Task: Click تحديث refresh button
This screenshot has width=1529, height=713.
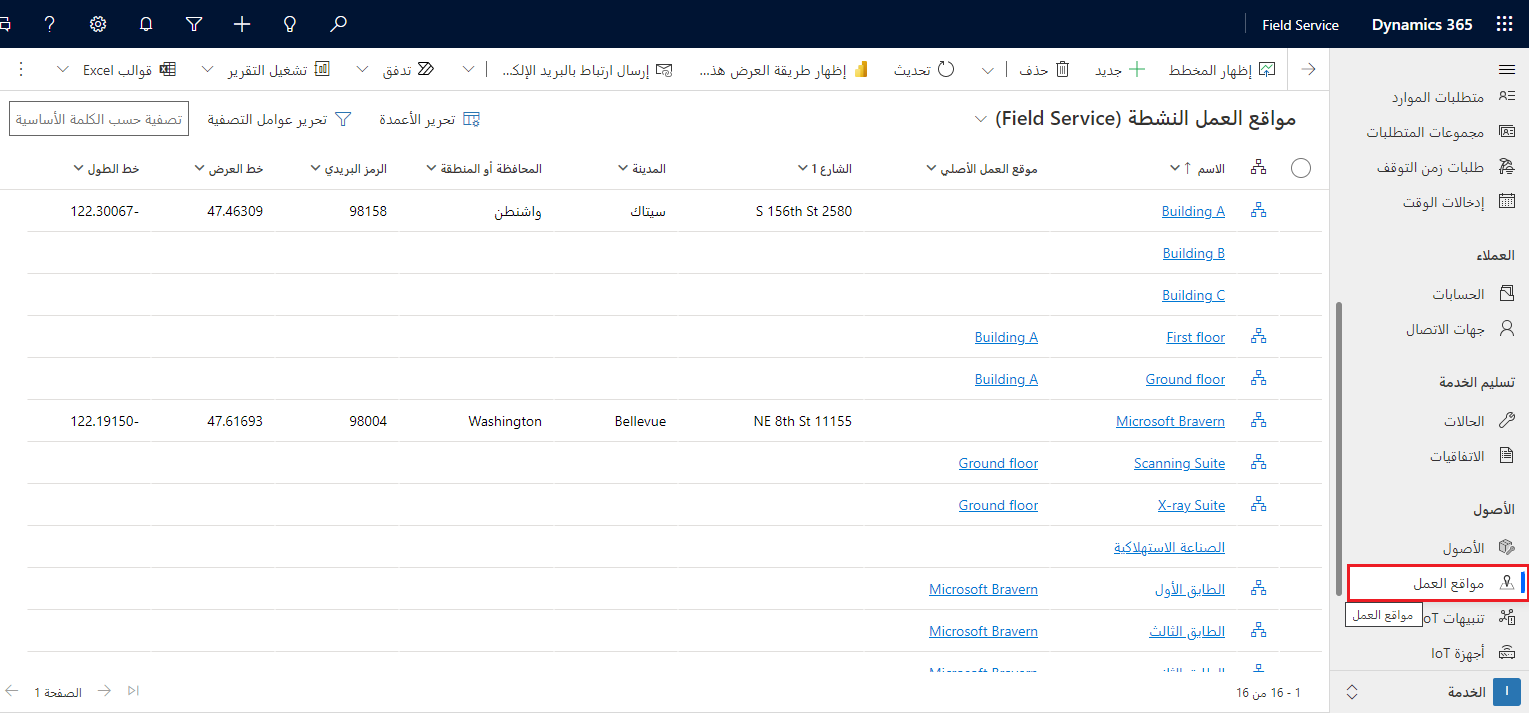Action: [924, 70]
